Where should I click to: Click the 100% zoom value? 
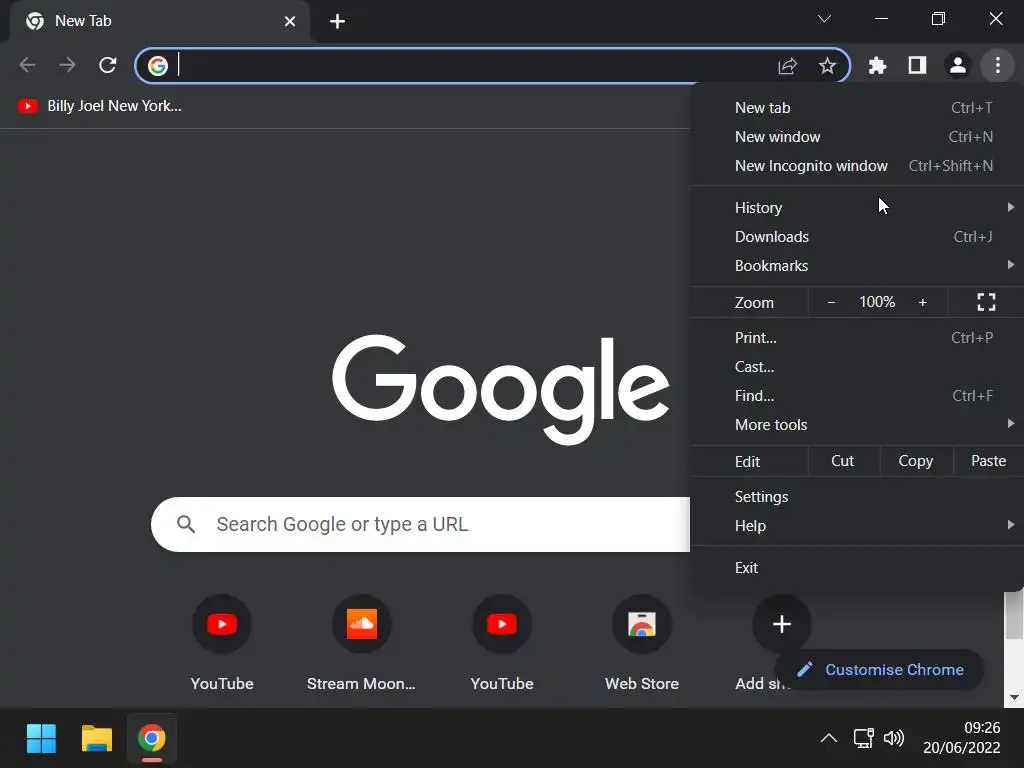(877, 302)
